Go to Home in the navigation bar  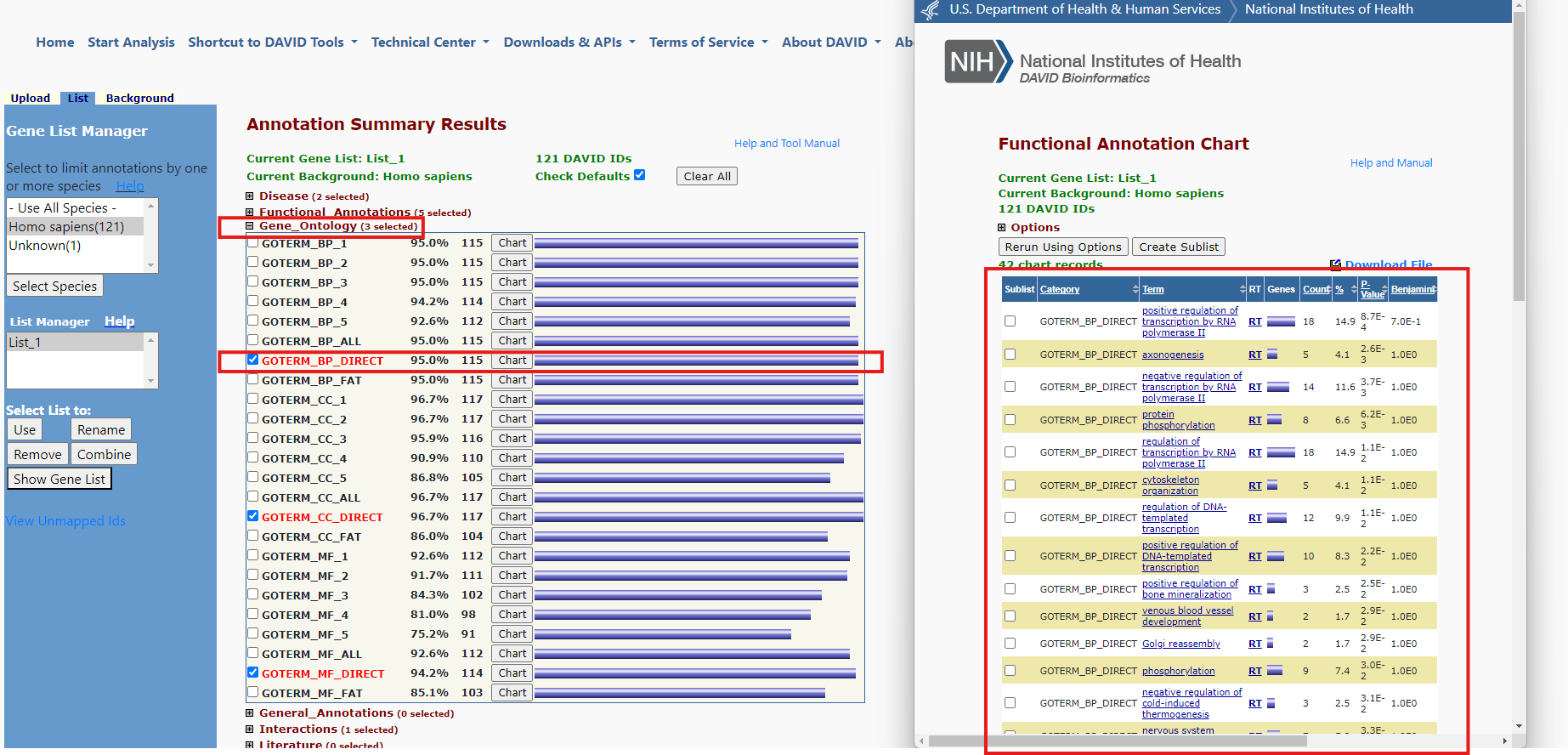[55, 43]
